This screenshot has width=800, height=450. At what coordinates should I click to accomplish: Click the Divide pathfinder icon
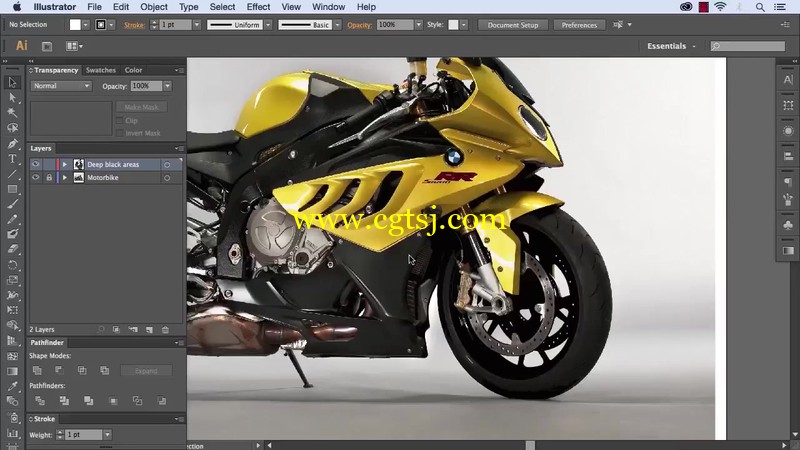40,401
